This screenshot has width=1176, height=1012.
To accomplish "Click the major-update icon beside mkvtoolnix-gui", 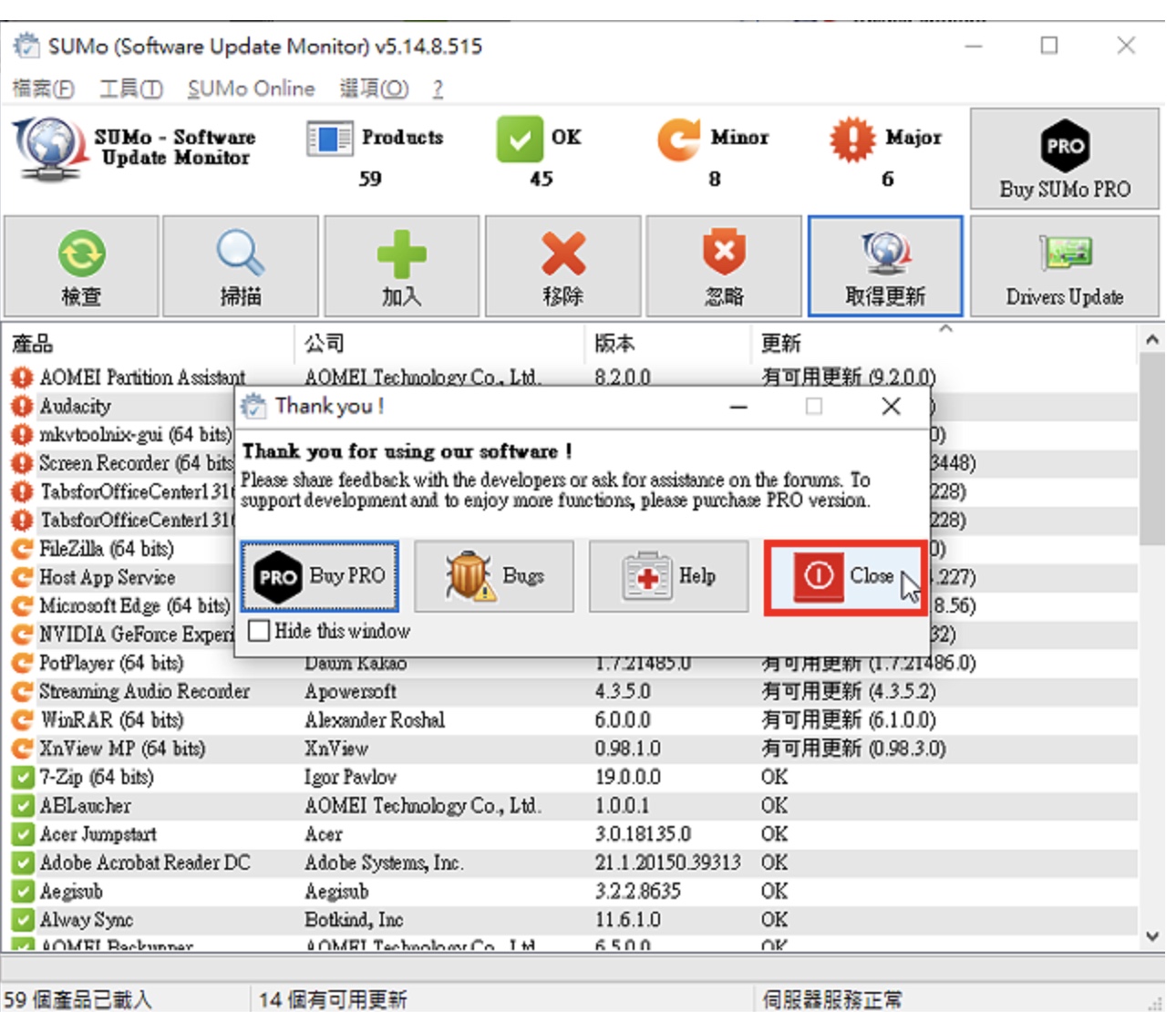I will coord(22,434).
